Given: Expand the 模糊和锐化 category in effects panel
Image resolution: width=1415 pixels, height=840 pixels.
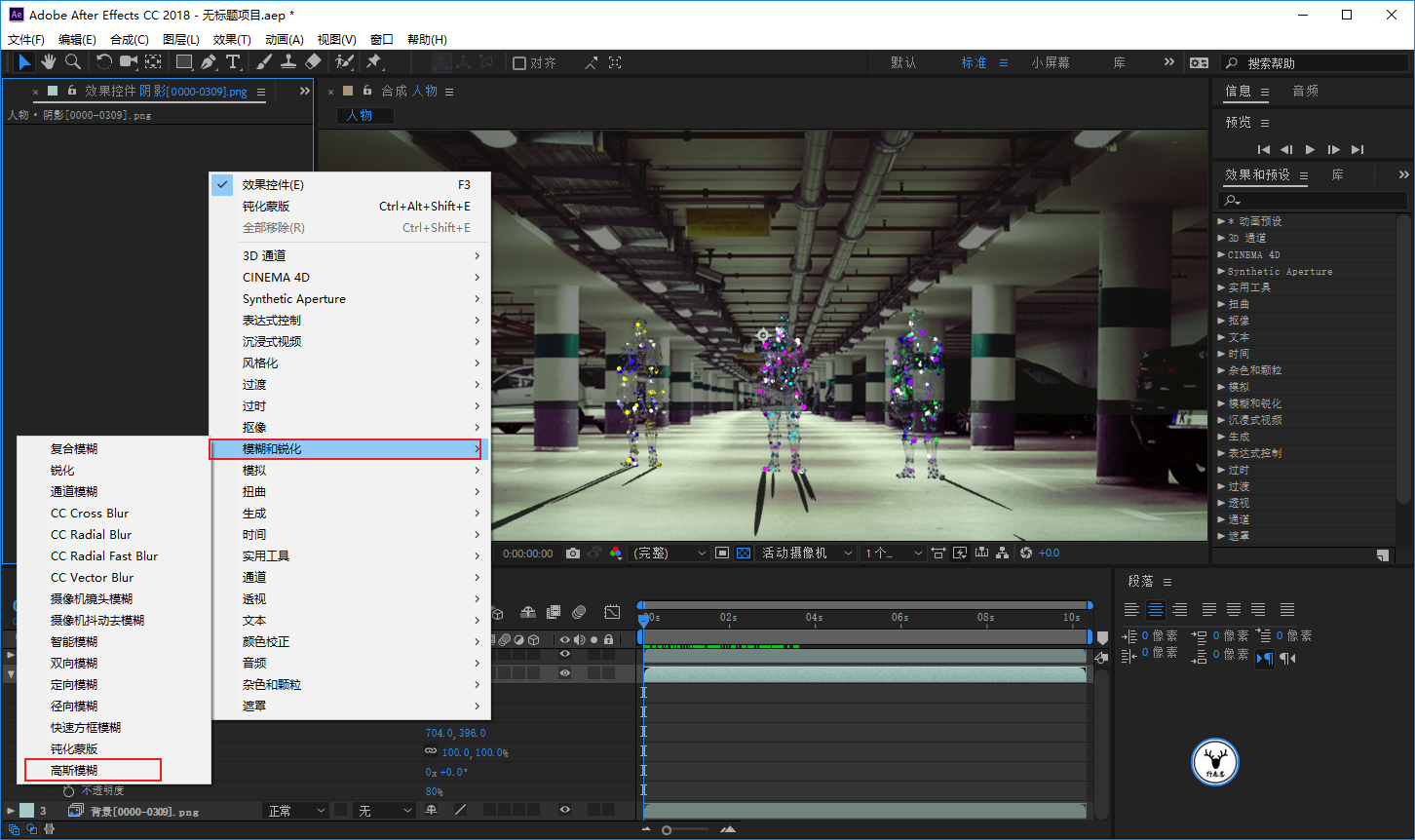Looking at the screenshot, I should [x=1221, y=403].
